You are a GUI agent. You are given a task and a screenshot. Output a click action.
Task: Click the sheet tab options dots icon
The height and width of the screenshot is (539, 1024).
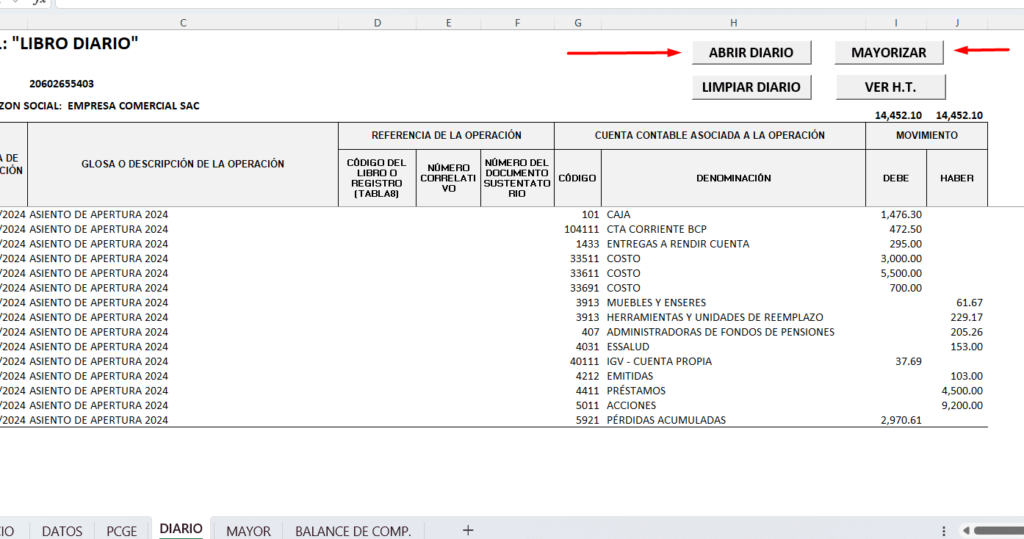(x=944, y=531)
